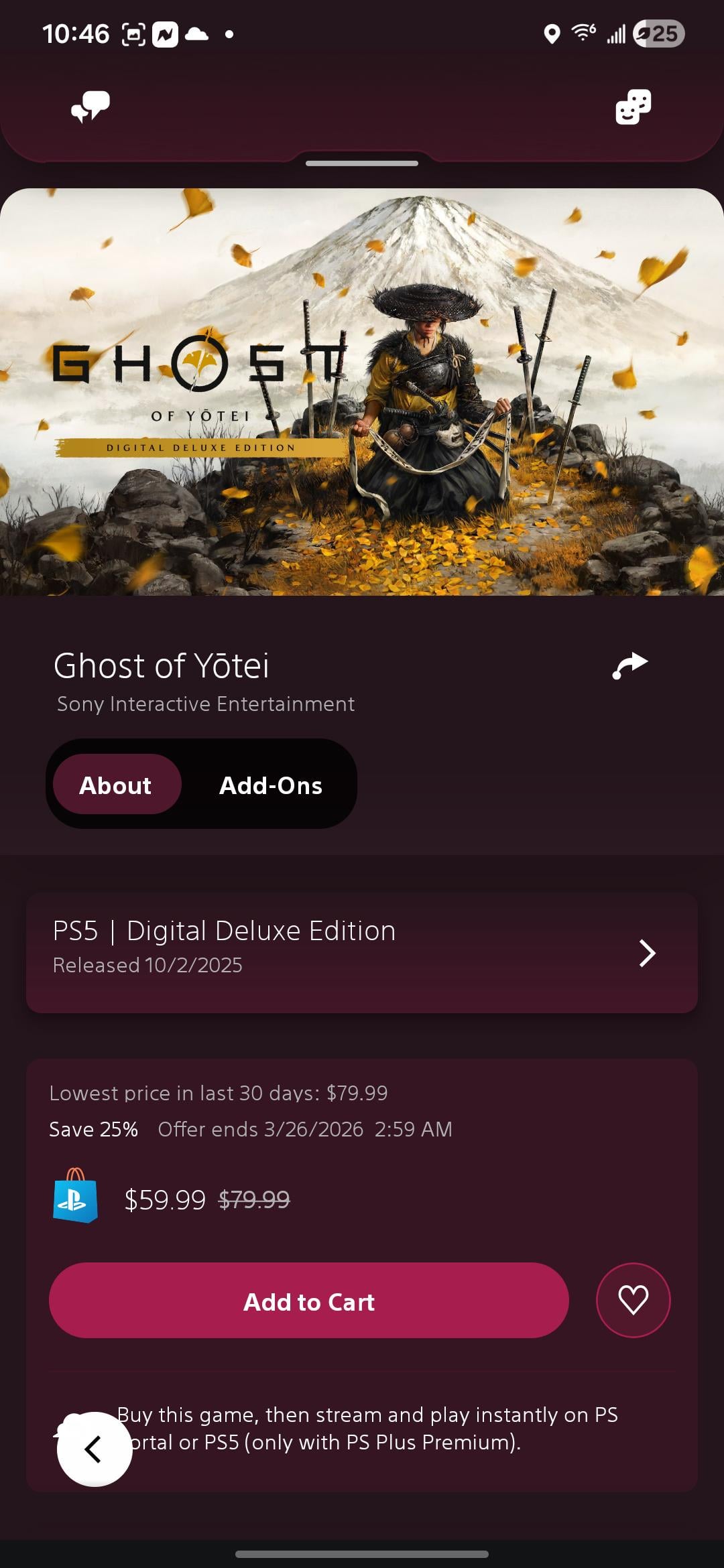Tap the battery indicator showing 25
724x1568 pixels.
point(658,34)
